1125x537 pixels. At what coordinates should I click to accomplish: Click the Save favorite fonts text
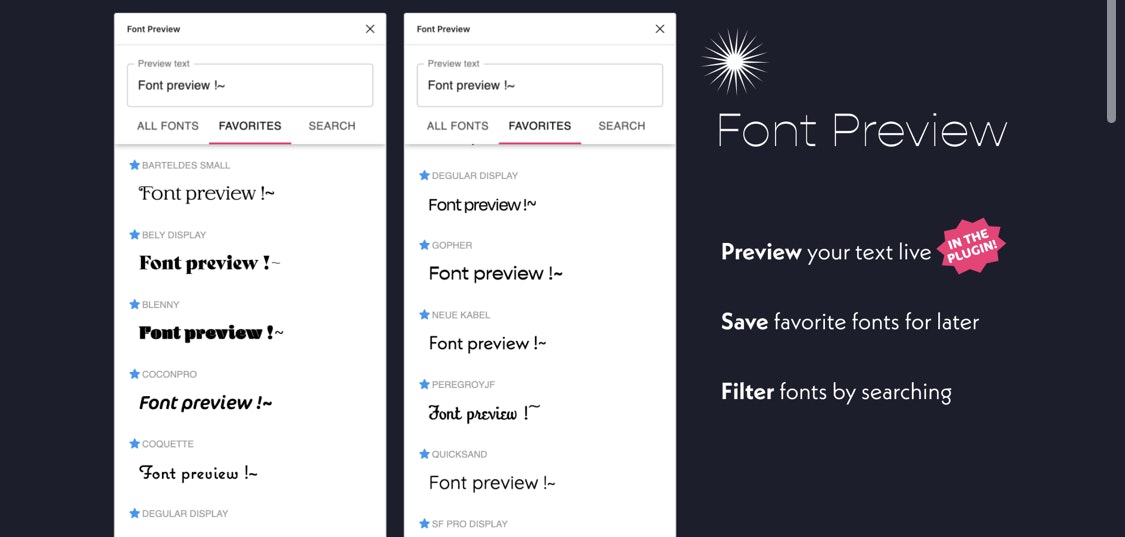coord(850,322)
